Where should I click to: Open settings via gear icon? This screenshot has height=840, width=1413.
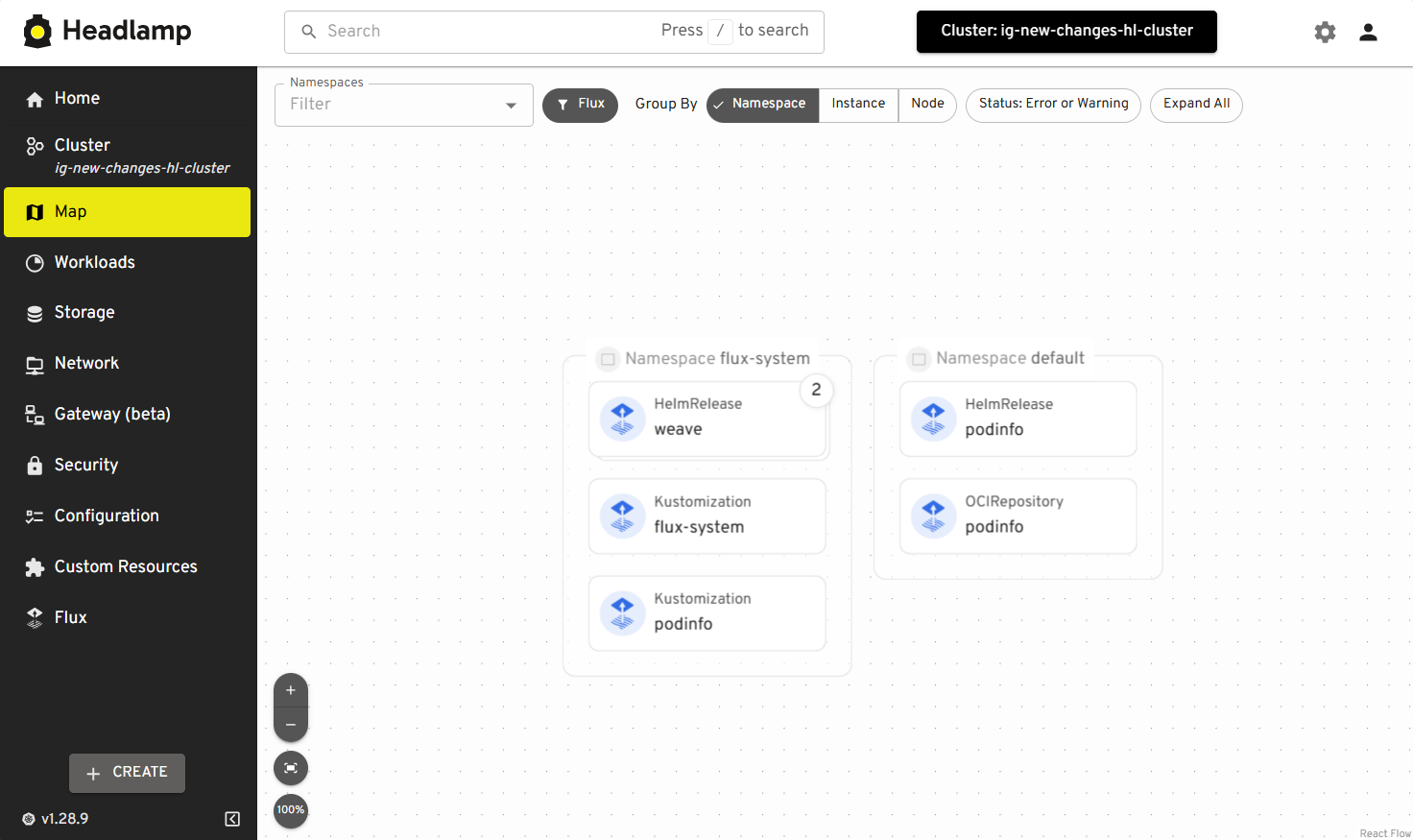click(1325, 32)
